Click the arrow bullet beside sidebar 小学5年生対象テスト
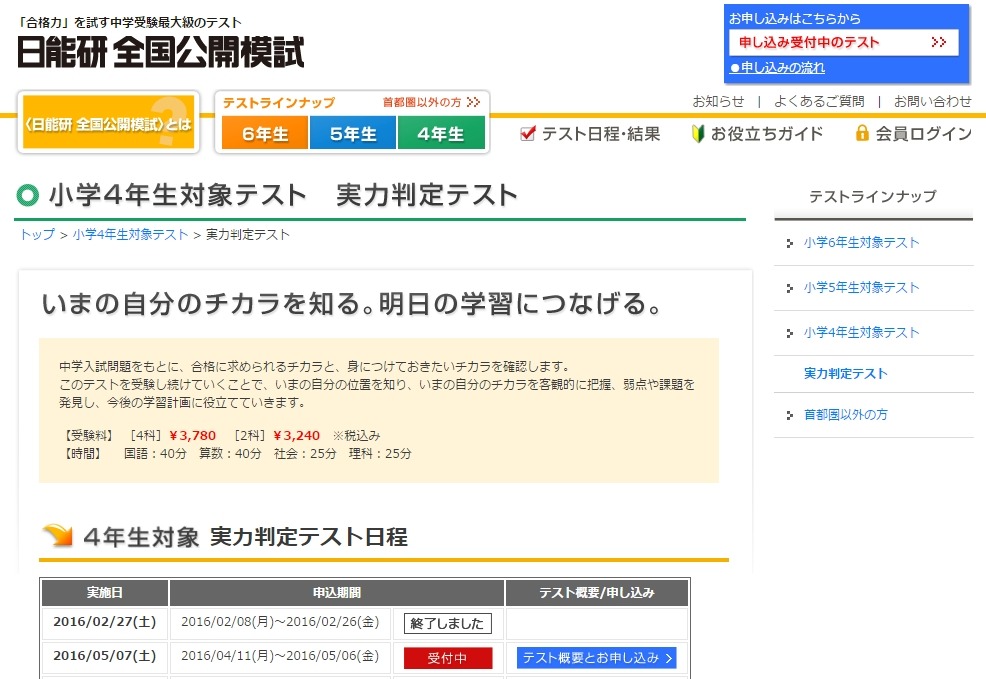 [x=790, y=289]
